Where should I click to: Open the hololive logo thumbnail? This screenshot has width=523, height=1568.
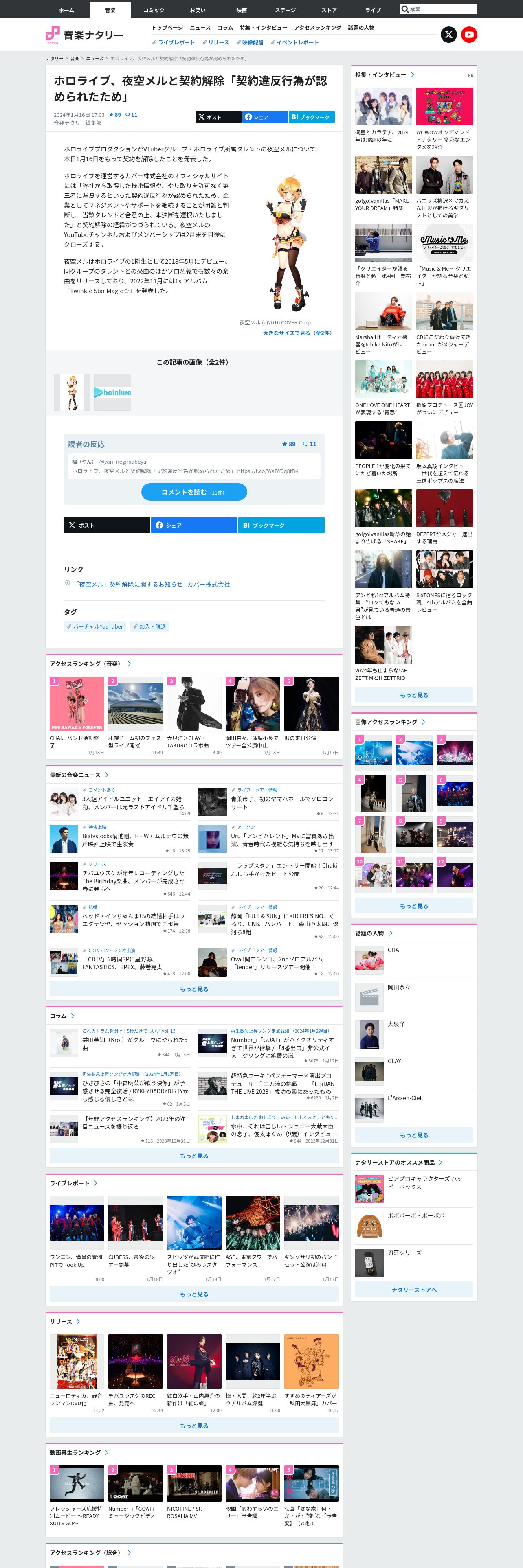113,392
